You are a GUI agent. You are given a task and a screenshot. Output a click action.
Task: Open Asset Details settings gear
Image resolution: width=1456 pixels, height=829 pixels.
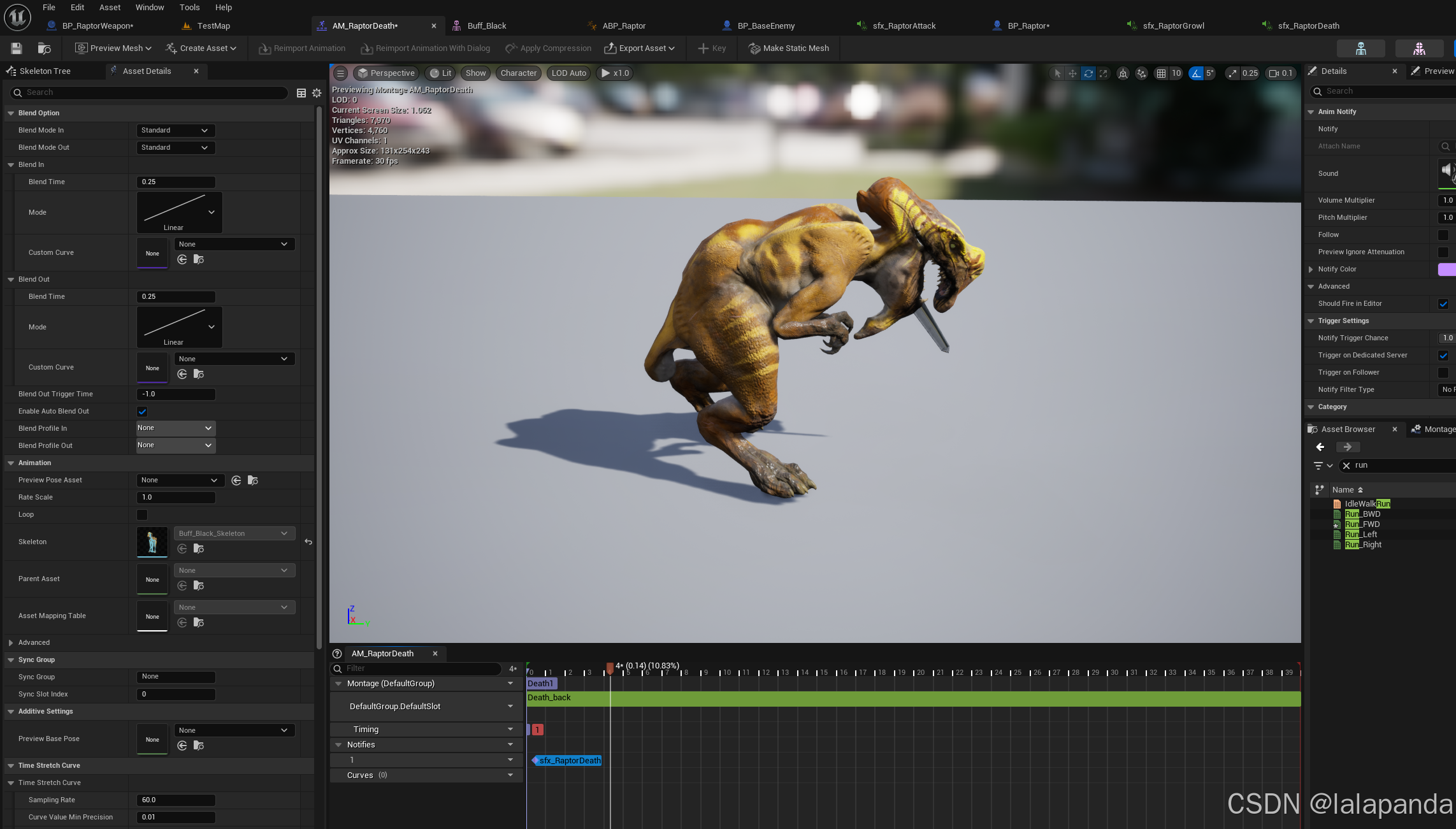click(317, 93)
